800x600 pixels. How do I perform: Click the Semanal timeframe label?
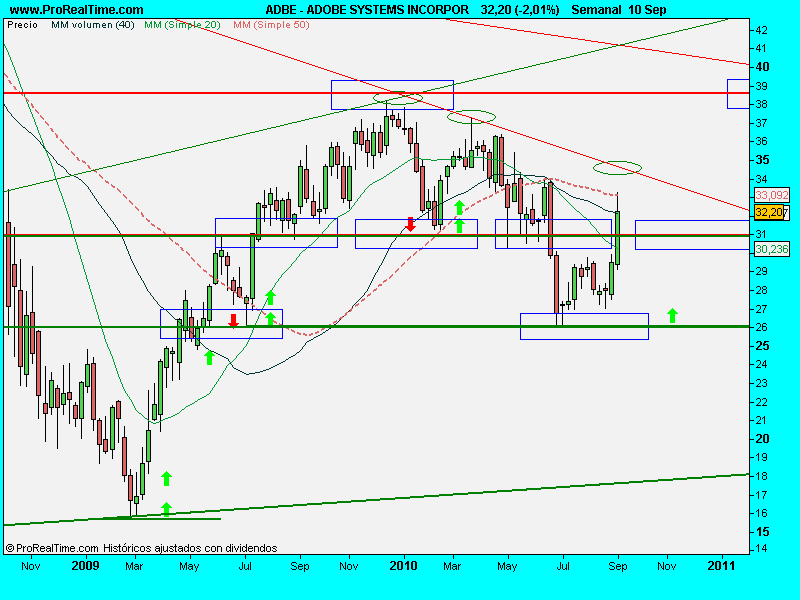tap(596, 10)
